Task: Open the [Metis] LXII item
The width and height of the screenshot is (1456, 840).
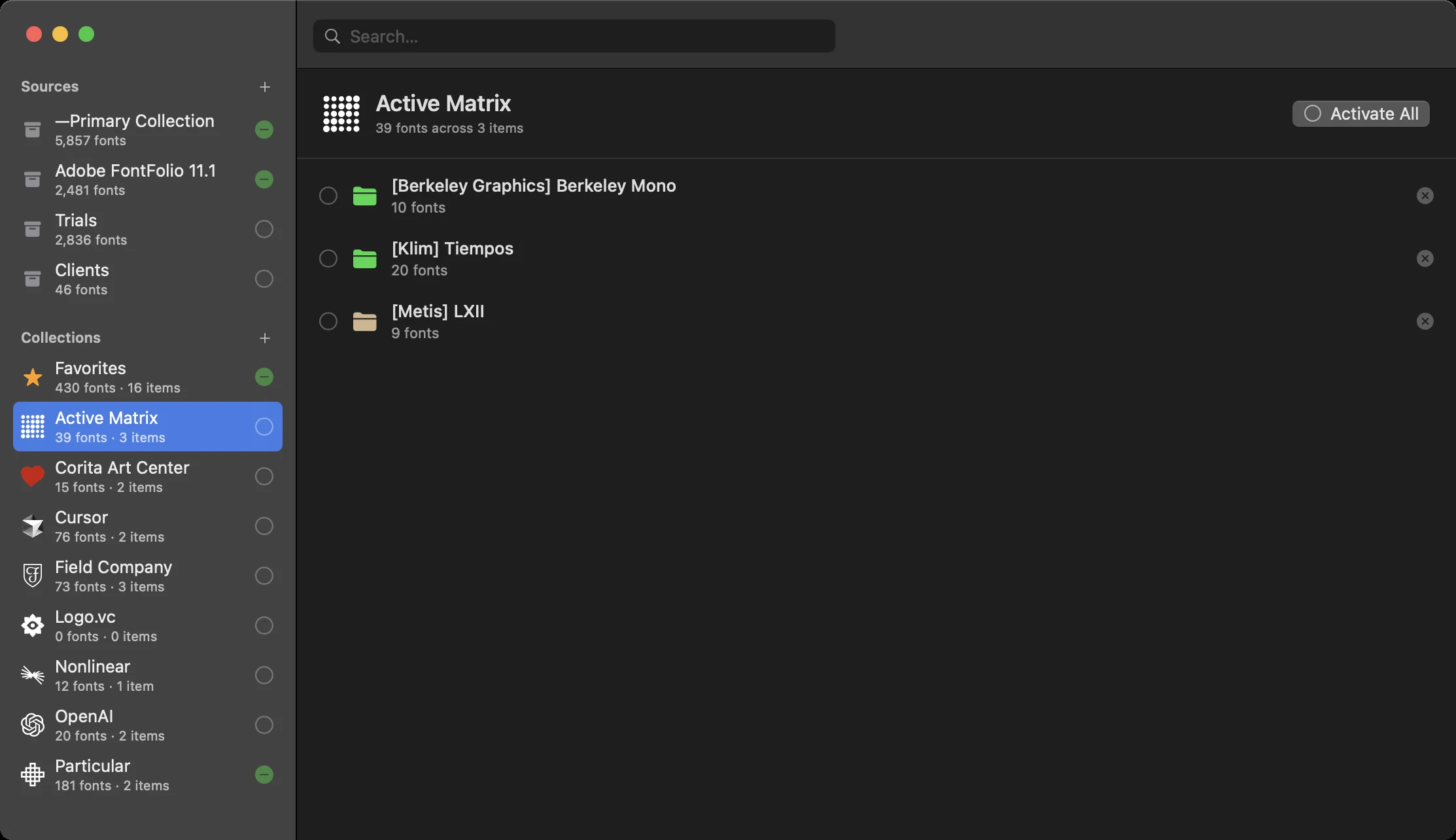Action: click(x=876, y=321)
